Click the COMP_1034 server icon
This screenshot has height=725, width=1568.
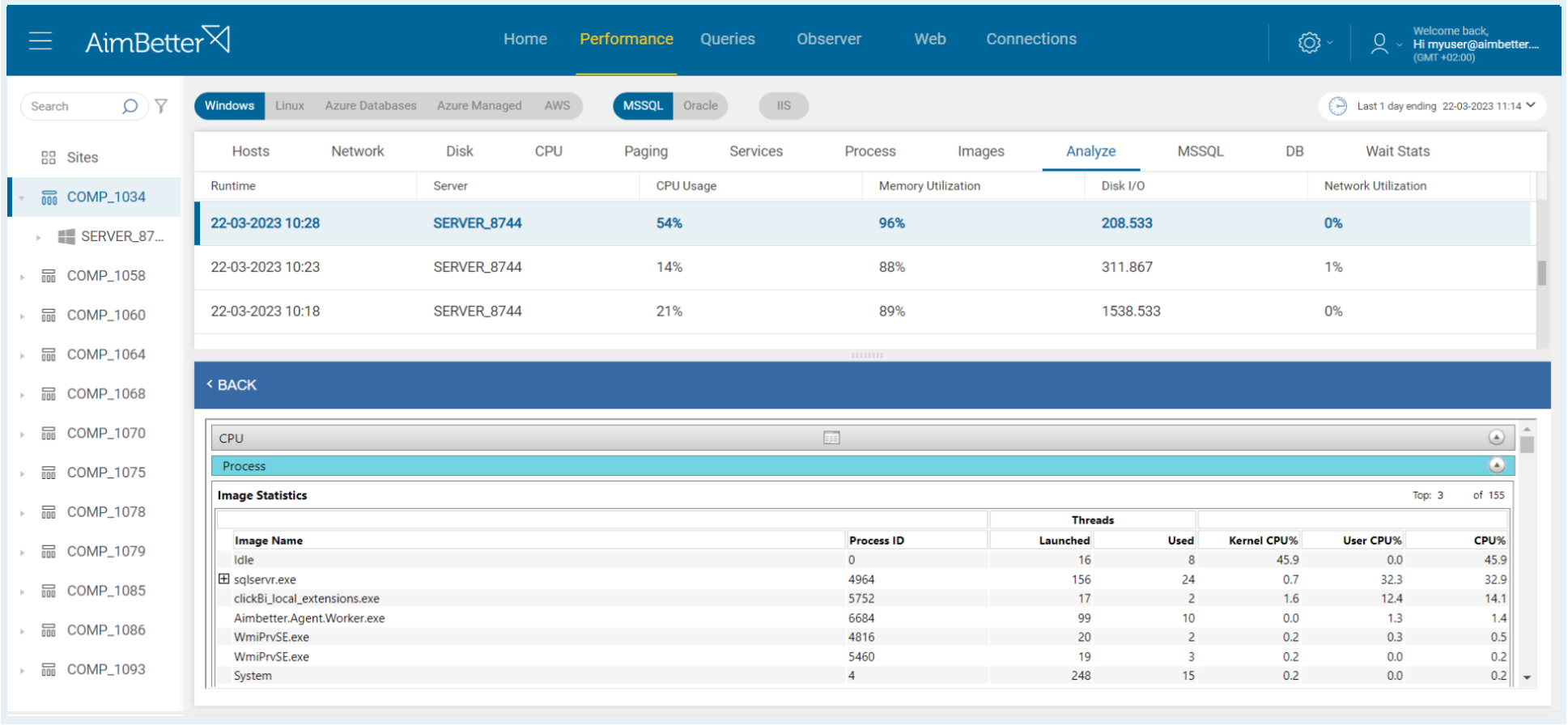click(49, 197)
